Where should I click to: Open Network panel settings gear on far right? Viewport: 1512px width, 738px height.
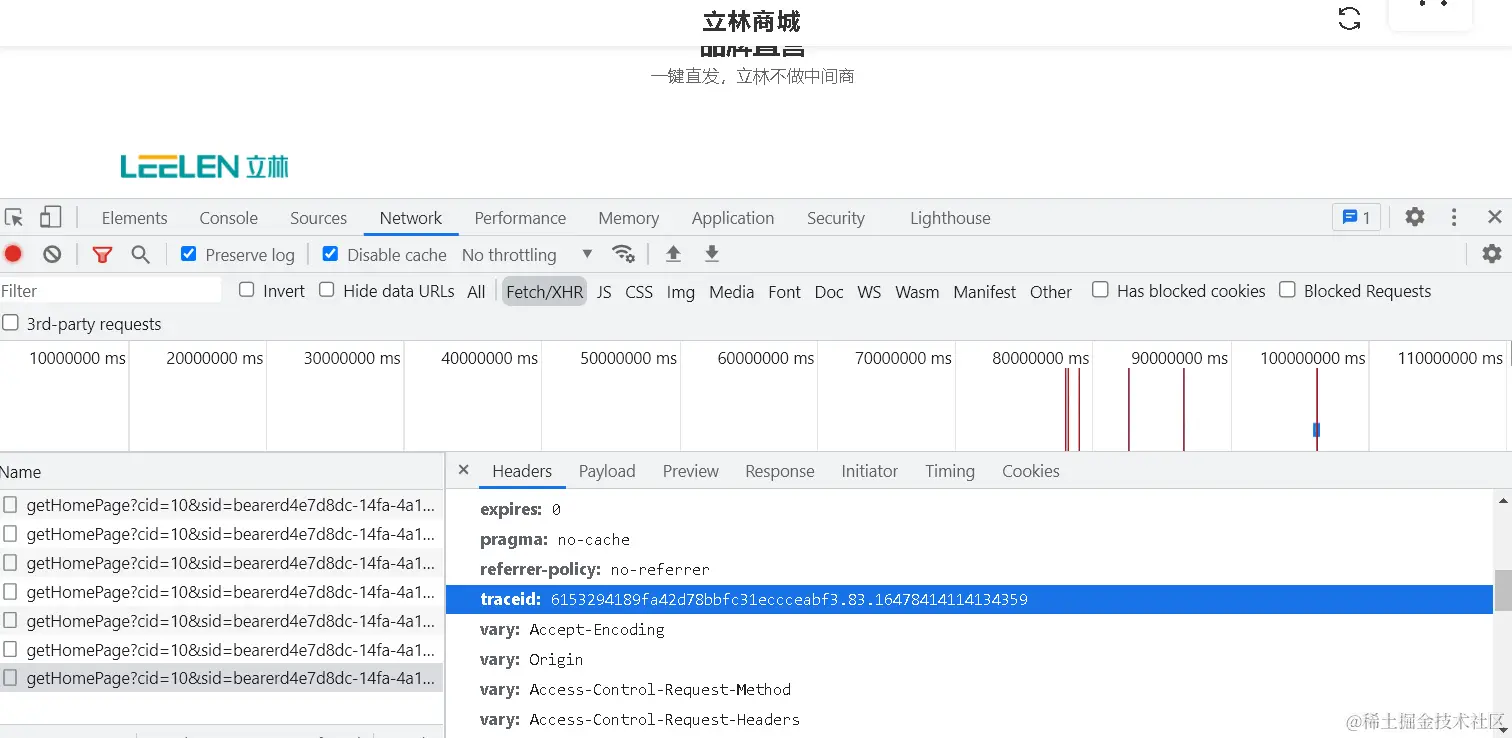point(1492,254)
